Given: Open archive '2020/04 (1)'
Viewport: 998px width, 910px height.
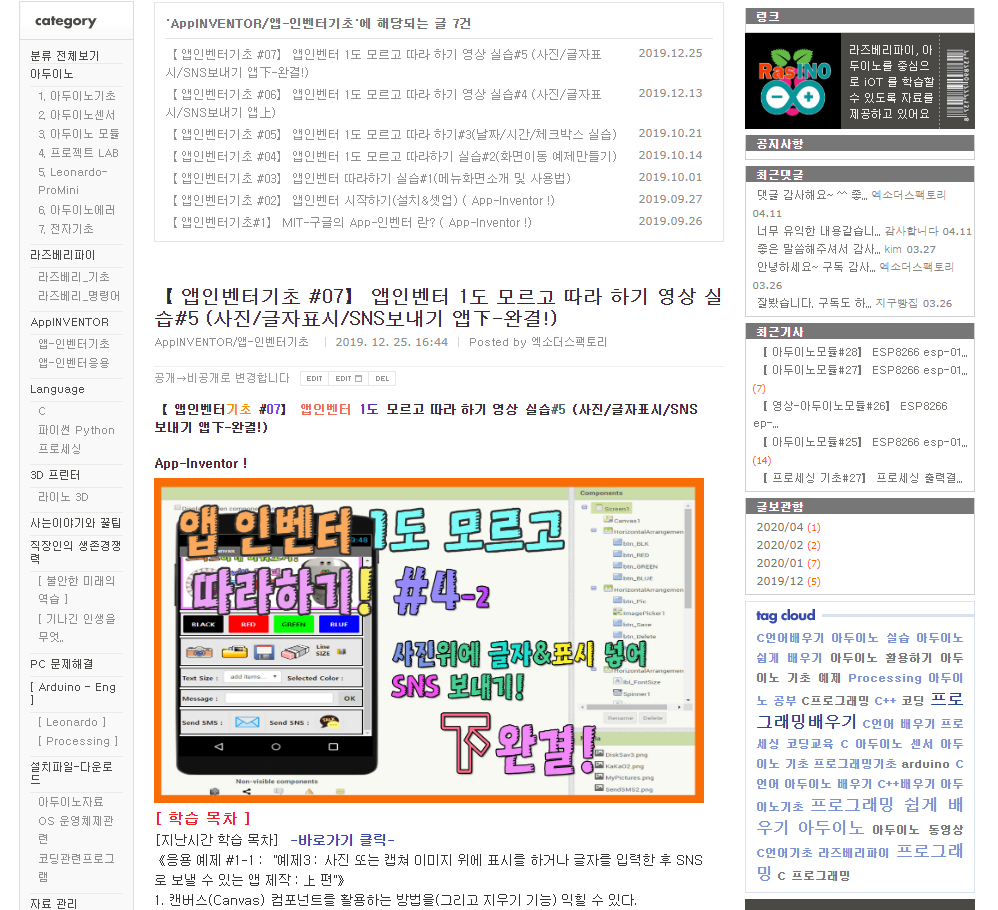Looking at the screenshot, I should click(789, 528).
